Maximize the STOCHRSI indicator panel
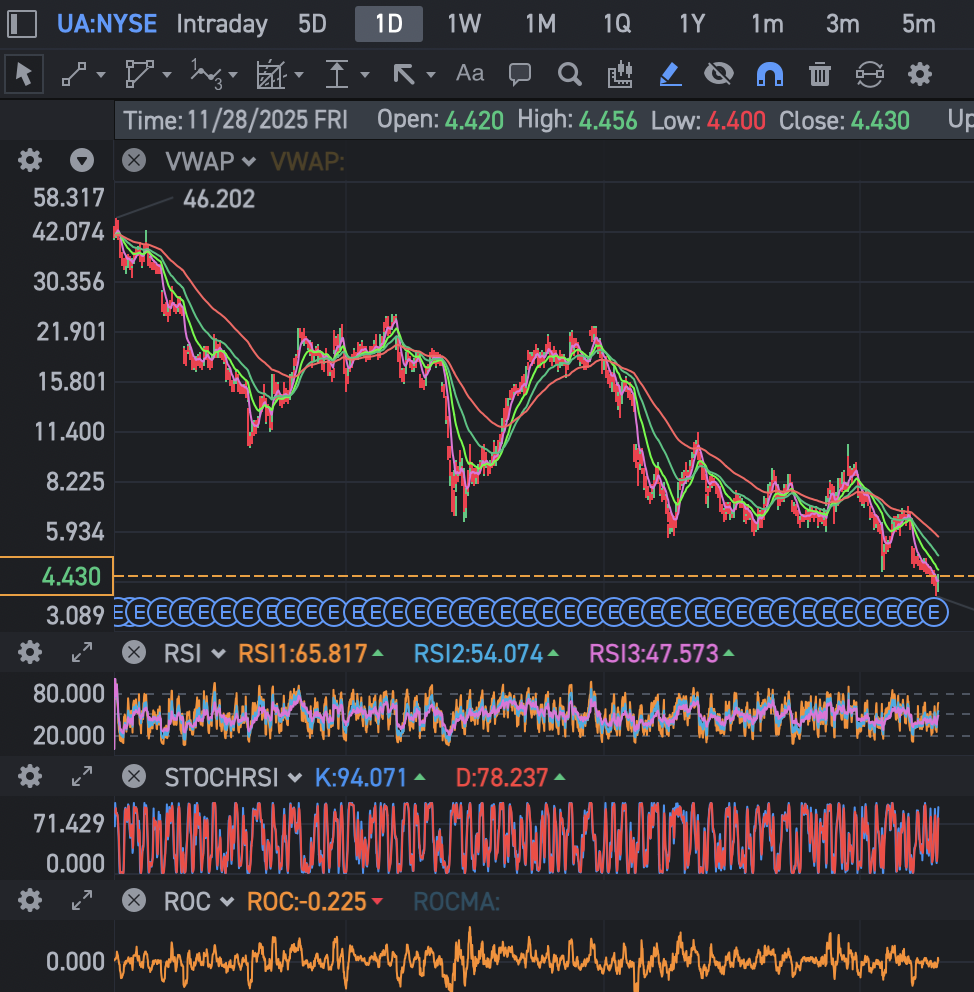The width and height of the screenshot is (974, 992). (x=82, y=776)
